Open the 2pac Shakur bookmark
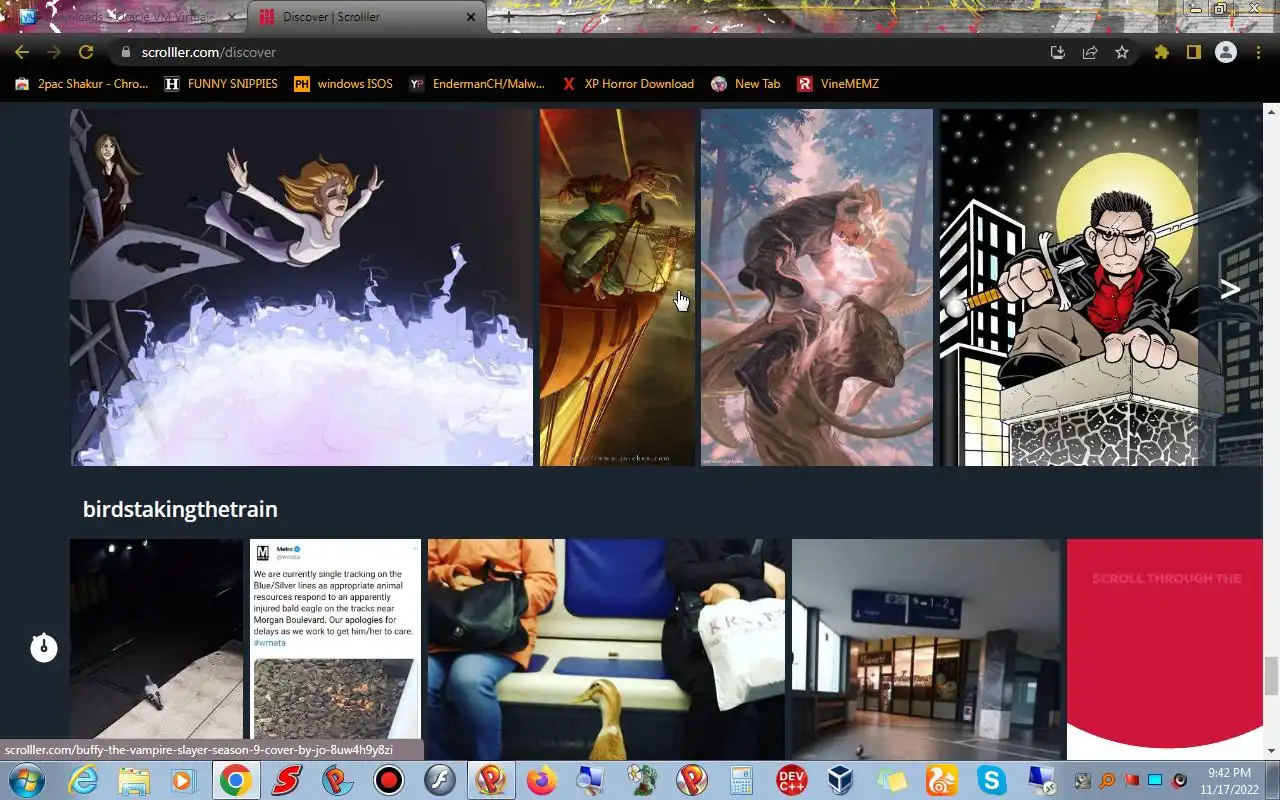This screenshot has width=1280, height=800. pyautogui.click(x=82, y=84)
